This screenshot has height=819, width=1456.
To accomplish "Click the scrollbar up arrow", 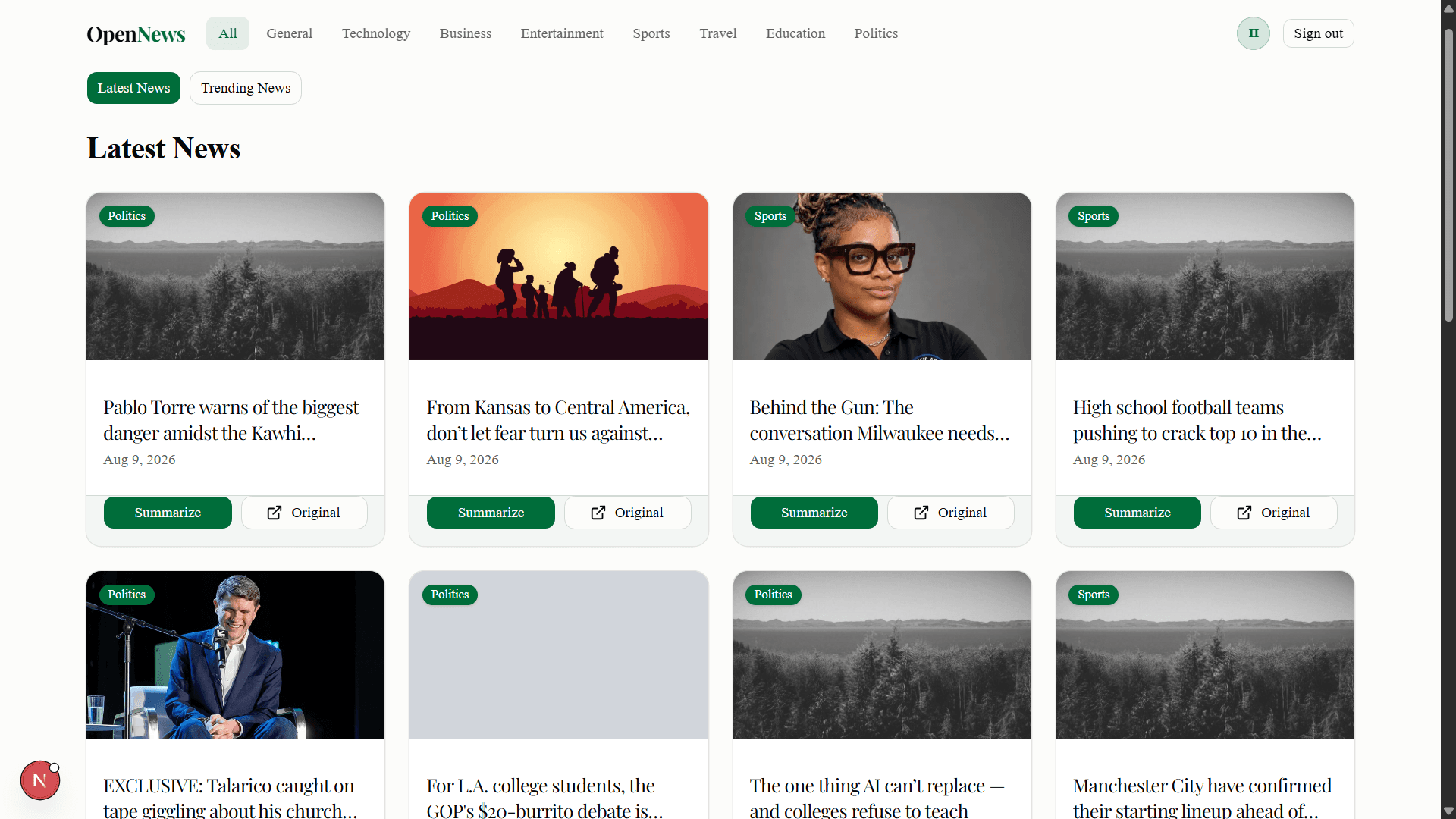I will point(1448,8).
